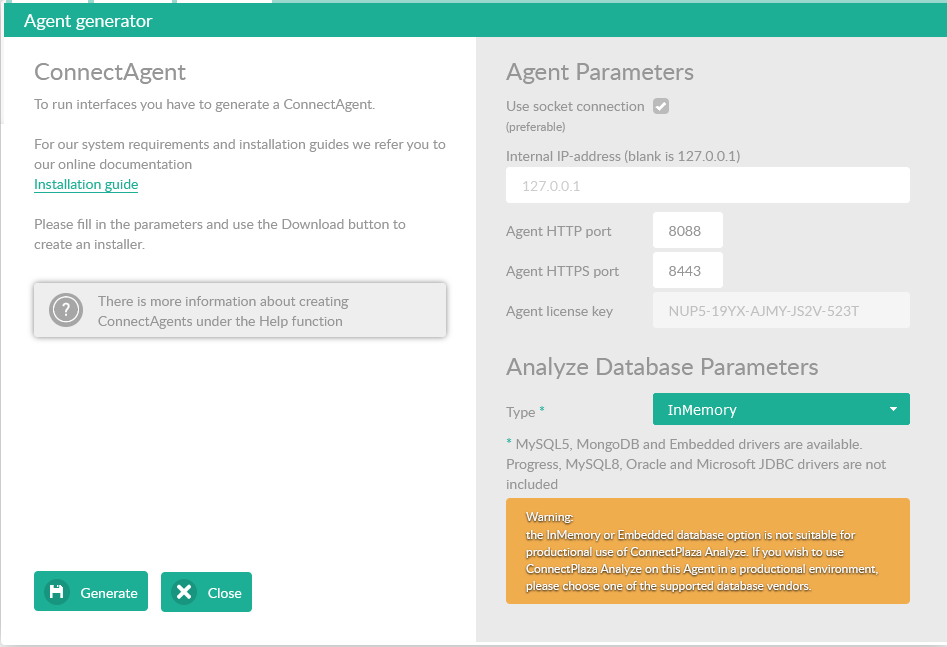Image resolution: width=947 pixels, height=647 pixels.
Task: Click the 'Agent HTTPS port' label
Action: coord(562,271)
